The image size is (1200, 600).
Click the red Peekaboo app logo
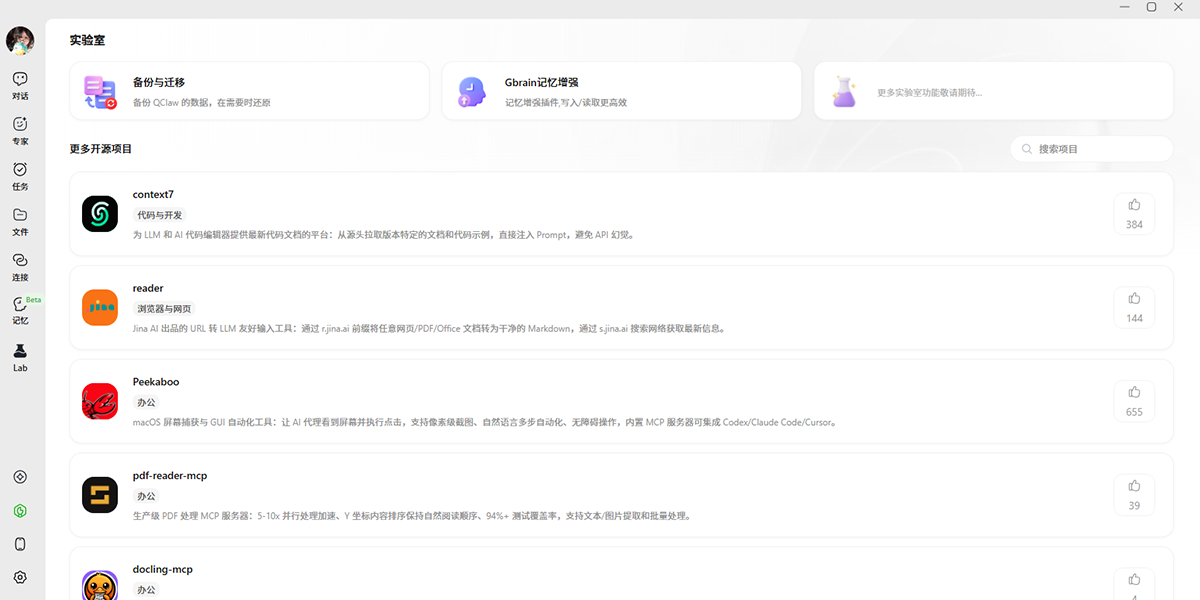click(x=100, y=401)
